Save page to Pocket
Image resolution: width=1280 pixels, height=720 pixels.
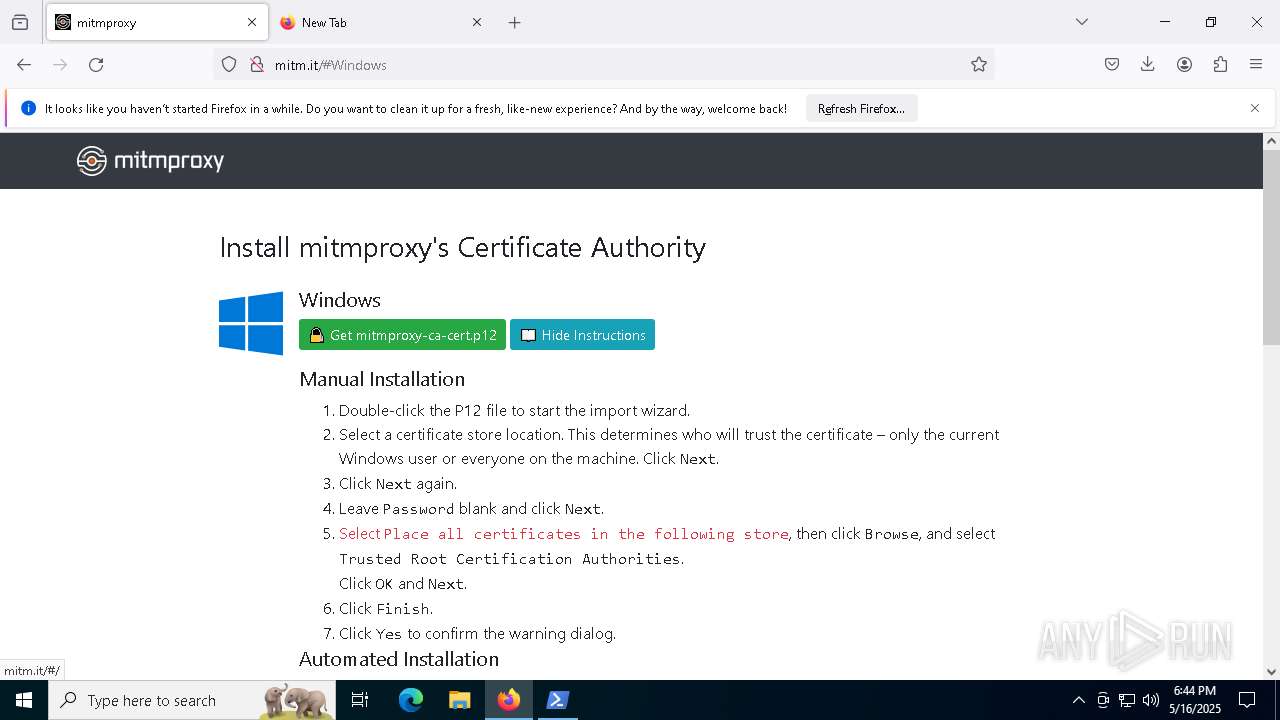(x=1112, y=65)
